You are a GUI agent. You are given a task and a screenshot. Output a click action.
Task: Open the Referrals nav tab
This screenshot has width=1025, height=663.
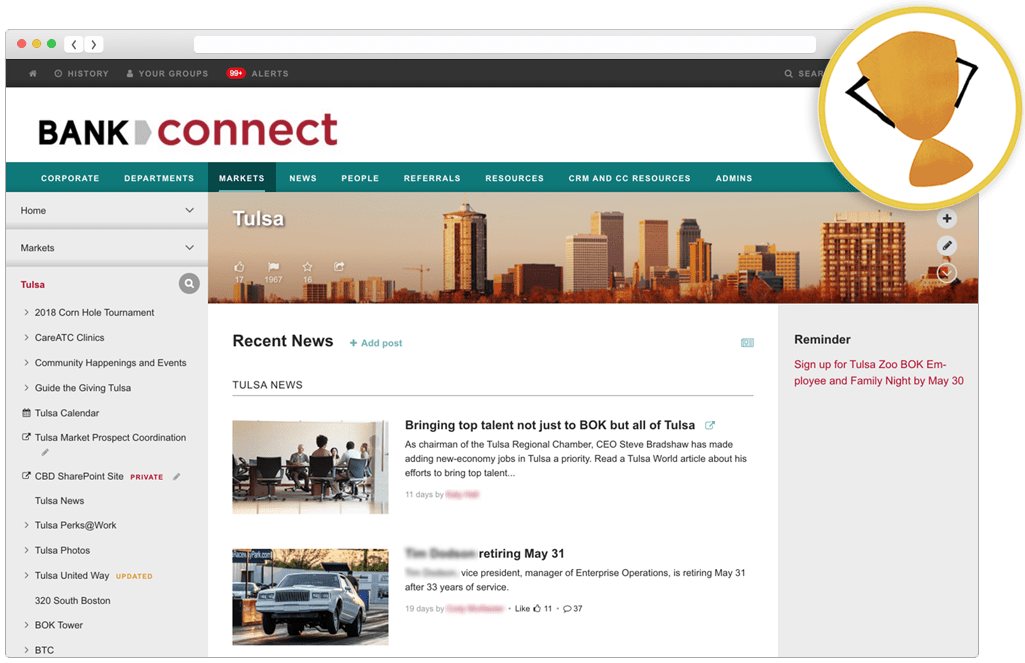432,178
